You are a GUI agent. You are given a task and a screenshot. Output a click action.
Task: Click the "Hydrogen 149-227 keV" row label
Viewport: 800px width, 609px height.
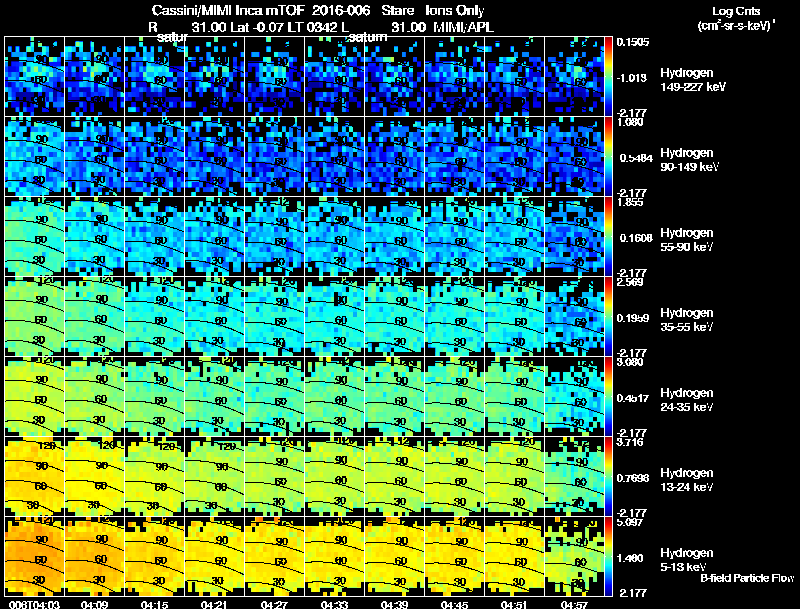click(692, 80)
